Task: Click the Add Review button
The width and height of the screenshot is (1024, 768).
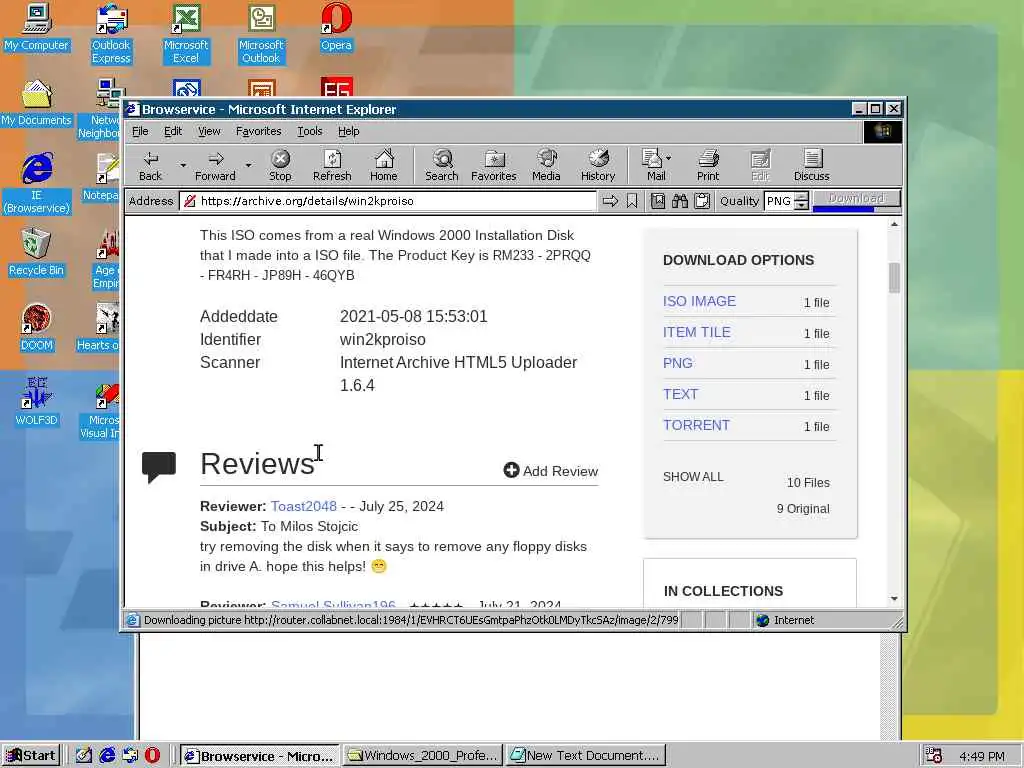Action: [551, 471]
